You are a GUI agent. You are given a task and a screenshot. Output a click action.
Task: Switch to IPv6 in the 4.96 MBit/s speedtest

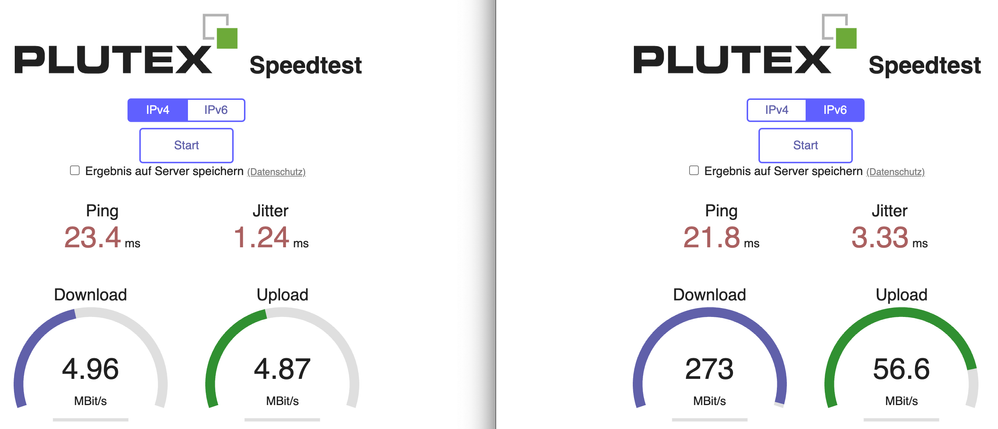215,110
